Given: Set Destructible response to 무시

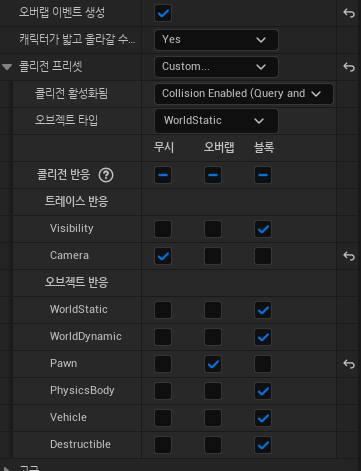Looking at the screenshot, I should coord(163,445).
